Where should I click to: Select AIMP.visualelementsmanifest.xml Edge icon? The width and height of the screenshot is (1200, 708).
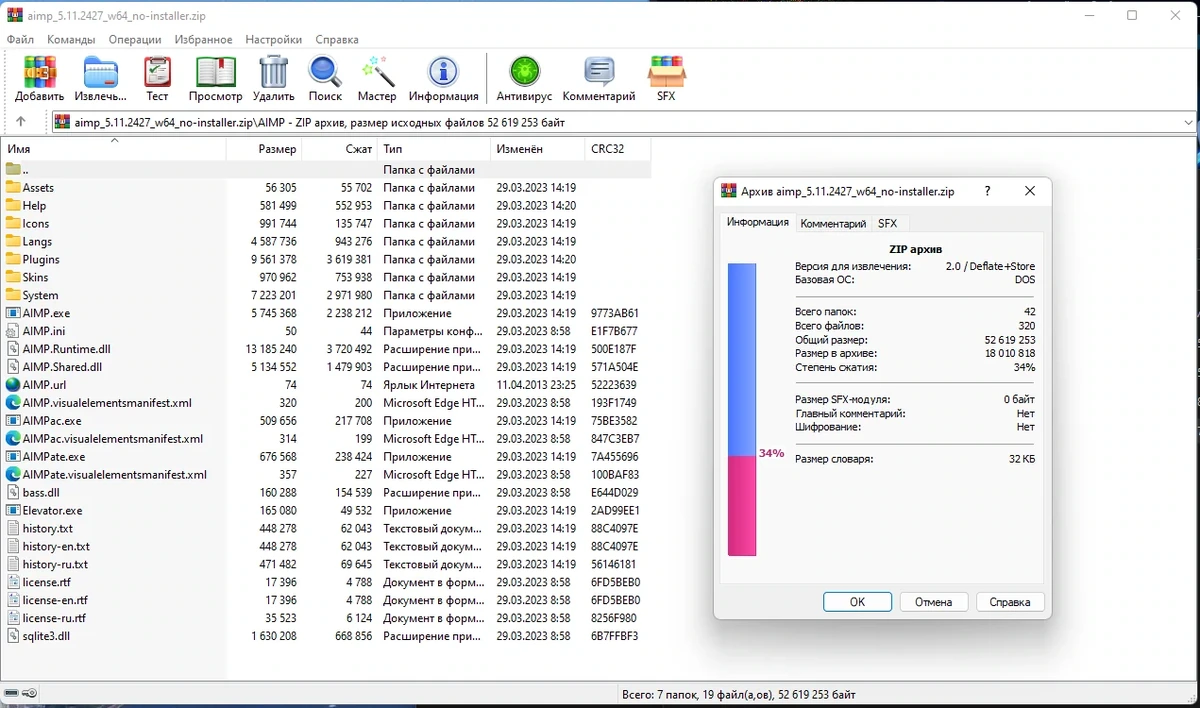13,403
